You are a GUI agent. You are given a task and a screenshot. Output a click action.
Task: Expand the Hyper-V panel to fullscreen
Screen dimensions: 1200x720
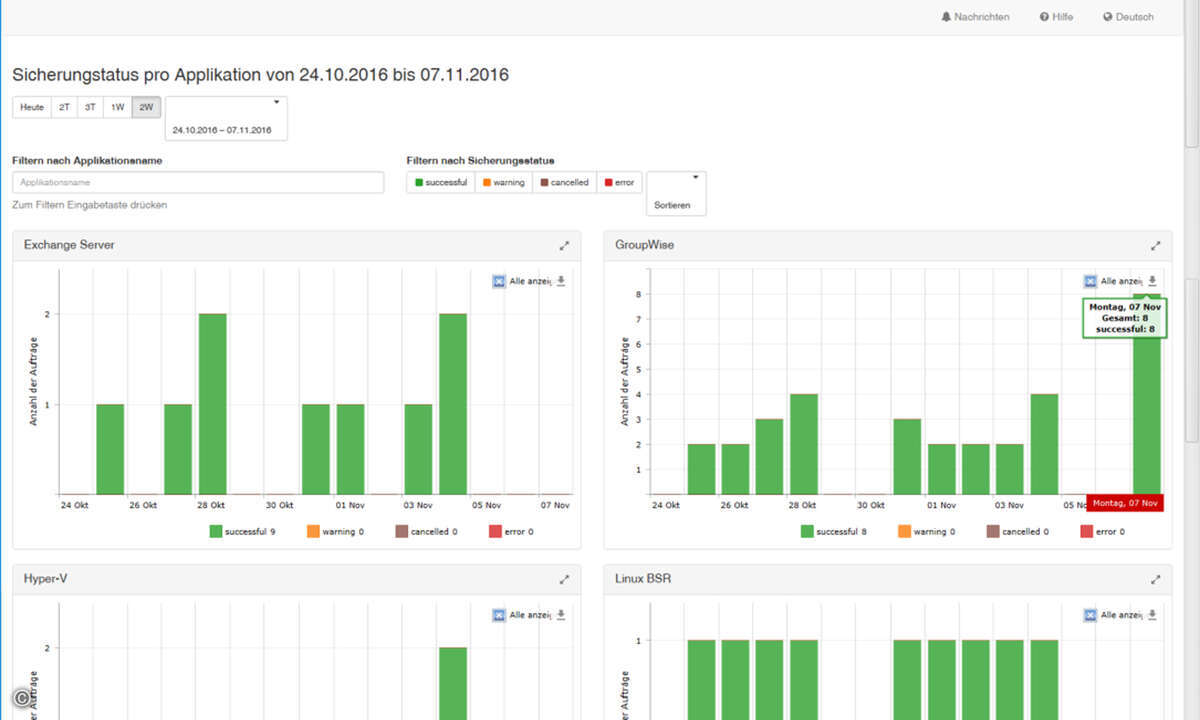click(564, 579)
